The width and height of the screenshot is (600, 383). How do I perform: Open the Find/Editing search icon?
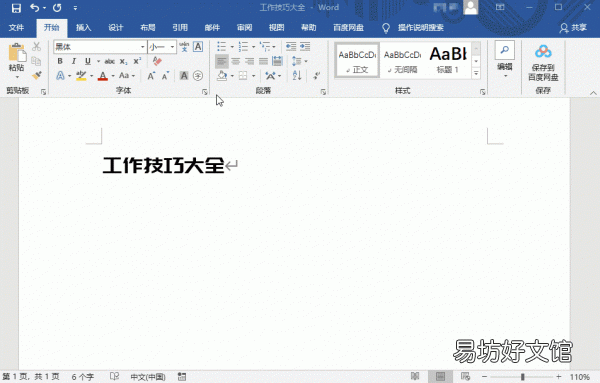(505, 50)
